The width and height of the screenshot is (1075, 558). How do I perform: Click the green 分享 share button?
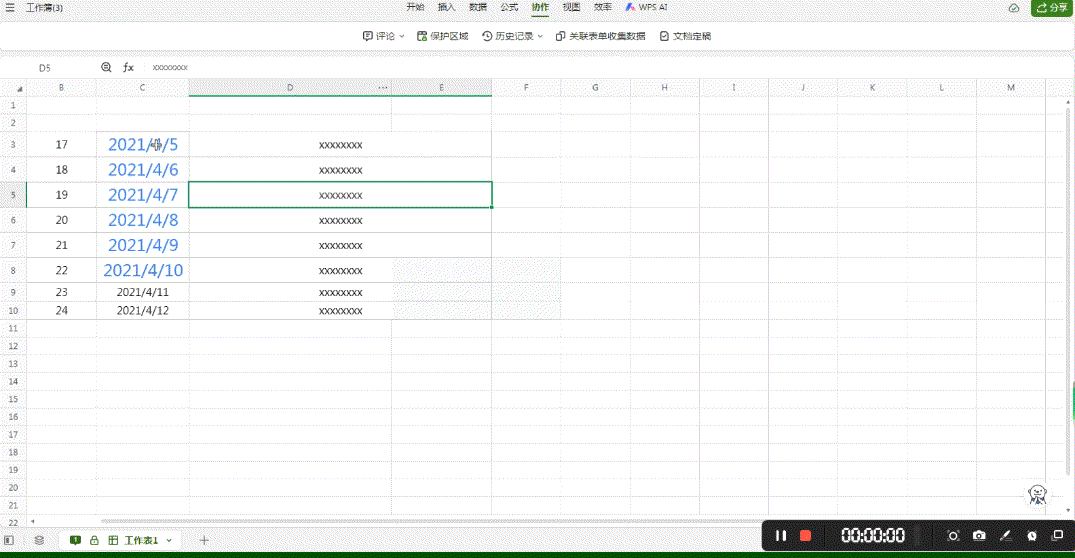pyautogui.click(x=1052, y=8)
